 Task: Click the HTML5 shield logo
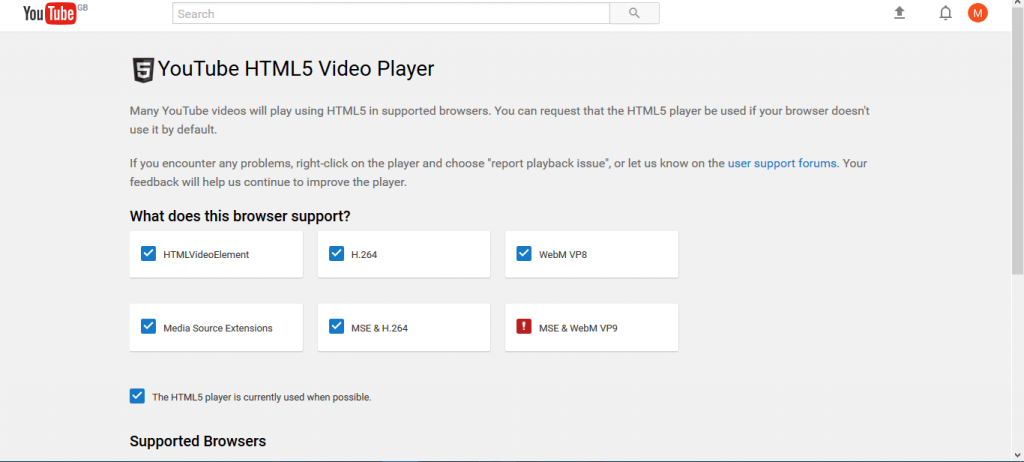tap(142, 69)
